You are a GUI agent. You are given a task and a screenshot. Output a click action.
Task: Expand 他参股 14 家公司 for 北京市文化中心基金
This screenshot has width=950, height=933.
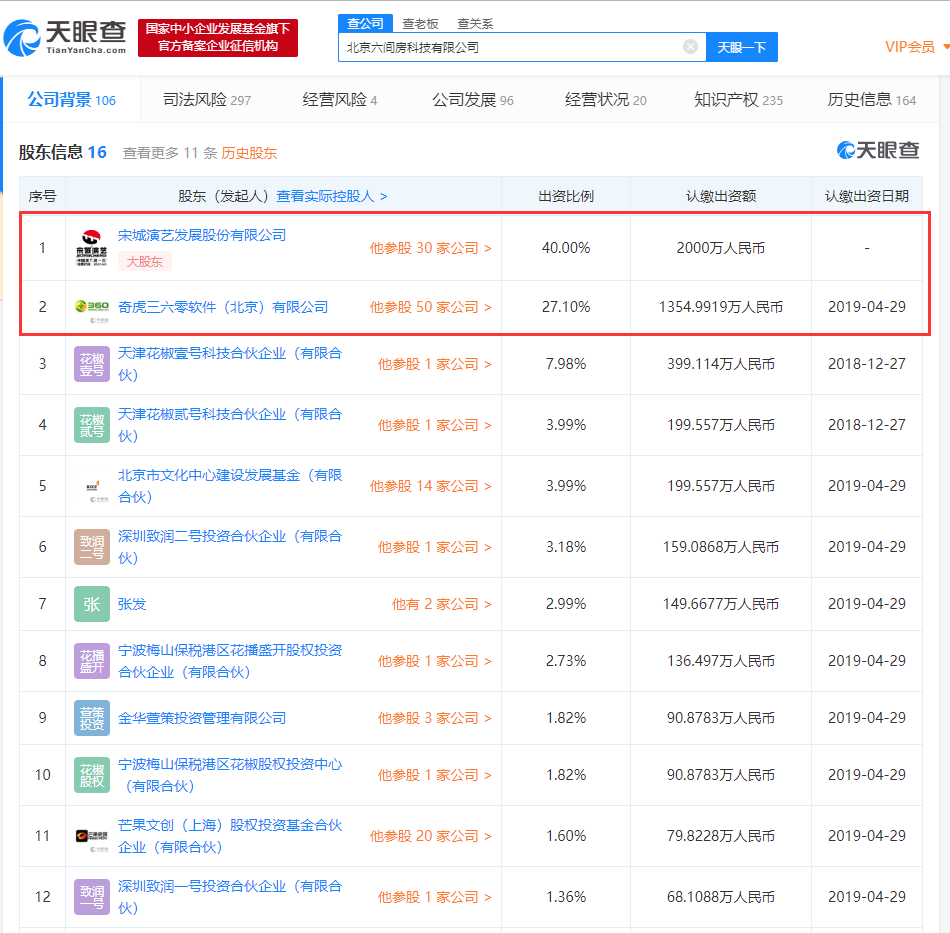(430, 486)
